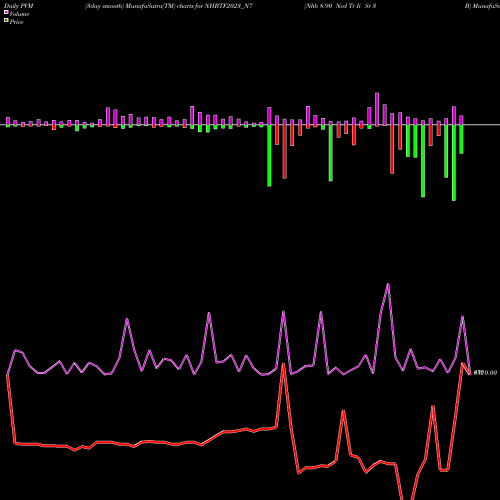Click the "(3day smooth) MunafaSutra(TM) charts for NHBTF2023_N7" heading
This screenshot has width=500, height=500.
click(169, 6)
